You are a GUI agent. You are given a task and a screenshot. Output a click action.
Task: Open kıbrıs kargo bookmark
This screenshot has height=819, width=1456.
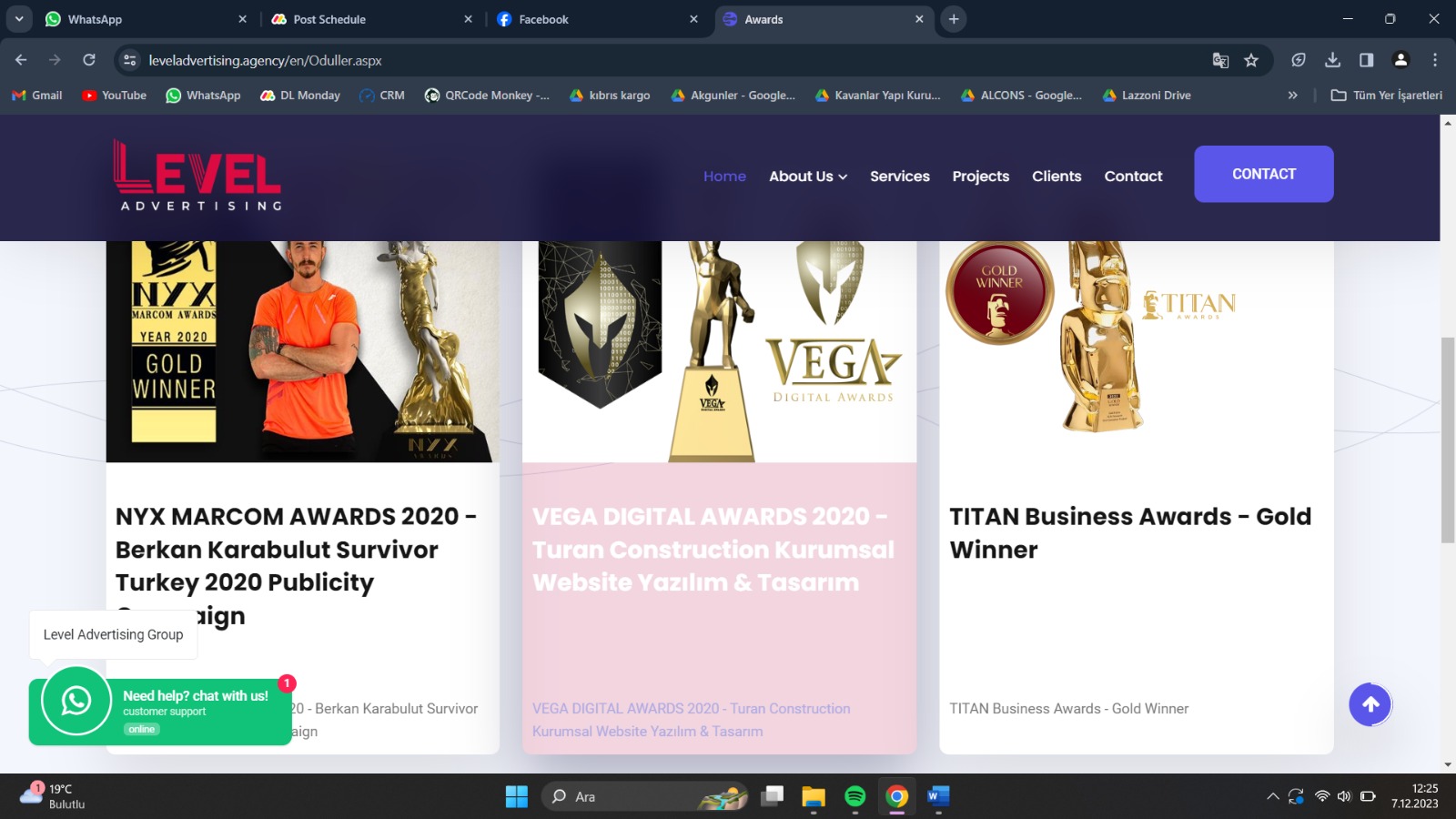tap(610, 95)
